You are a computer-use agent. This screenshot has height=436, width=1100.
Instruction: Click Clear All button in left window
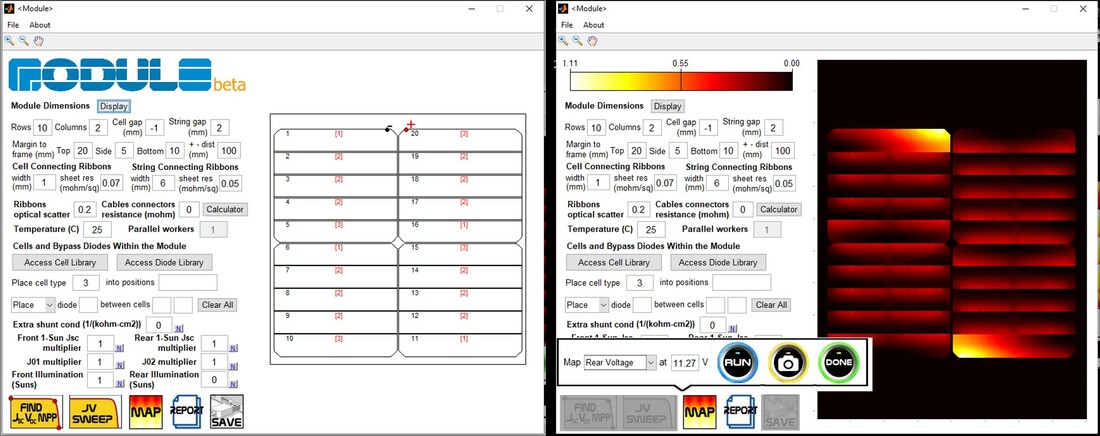tap(218, 305)
